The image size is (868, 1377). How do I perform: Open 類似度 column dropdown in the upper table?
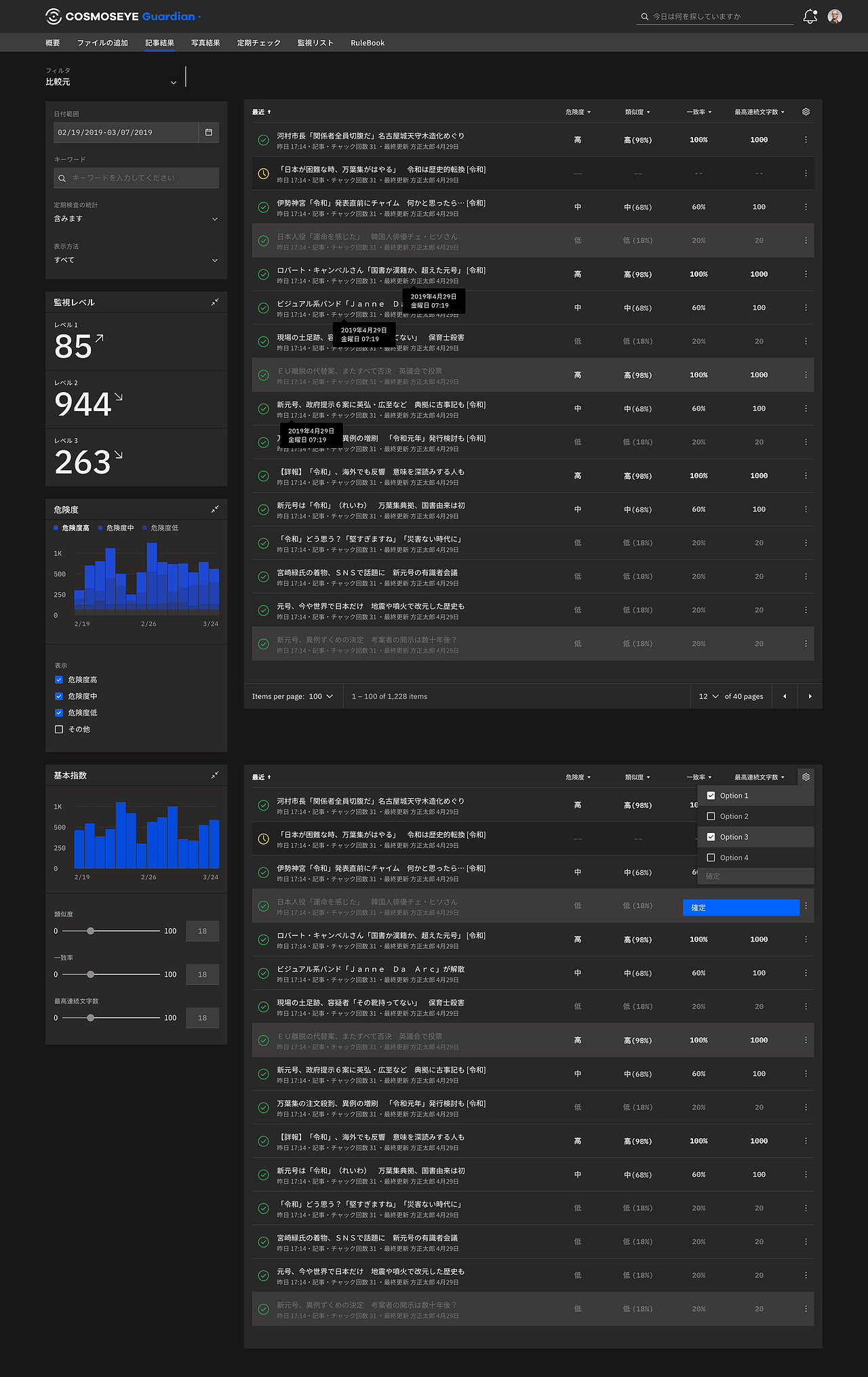[637, 112]
